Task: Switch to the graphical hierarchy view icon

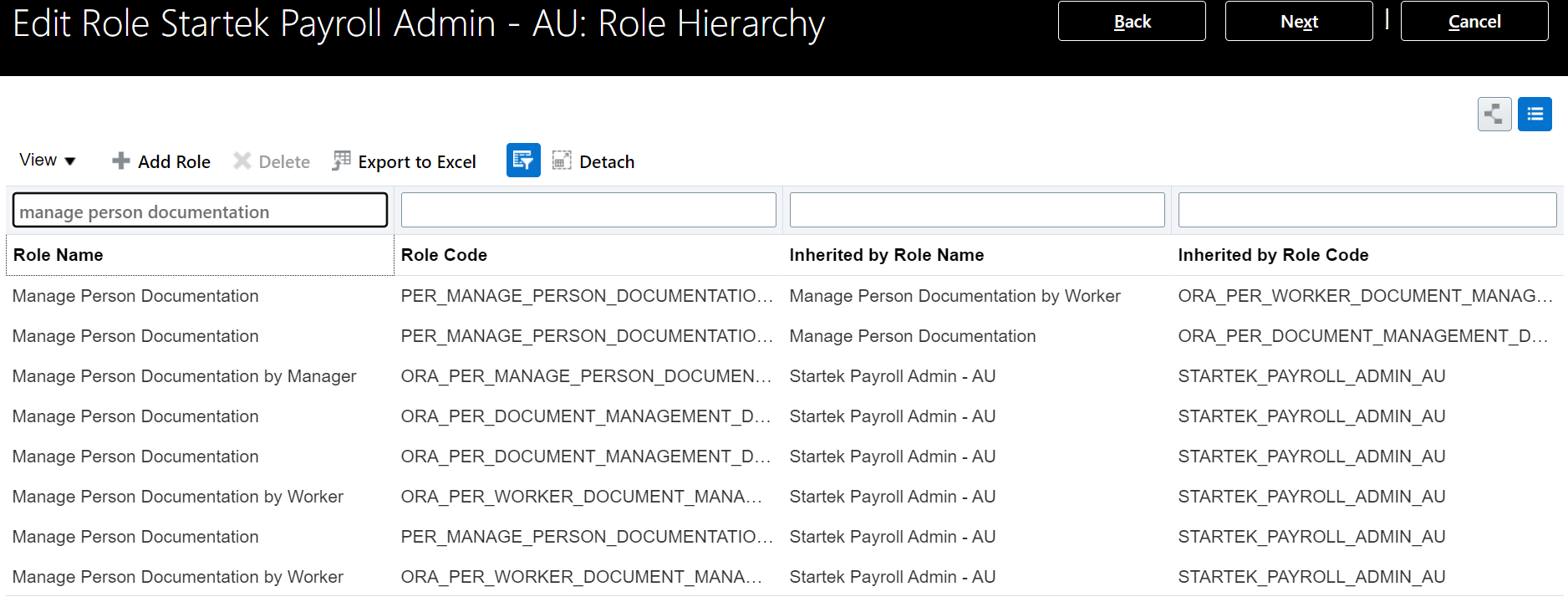Action: (1494, 115)
